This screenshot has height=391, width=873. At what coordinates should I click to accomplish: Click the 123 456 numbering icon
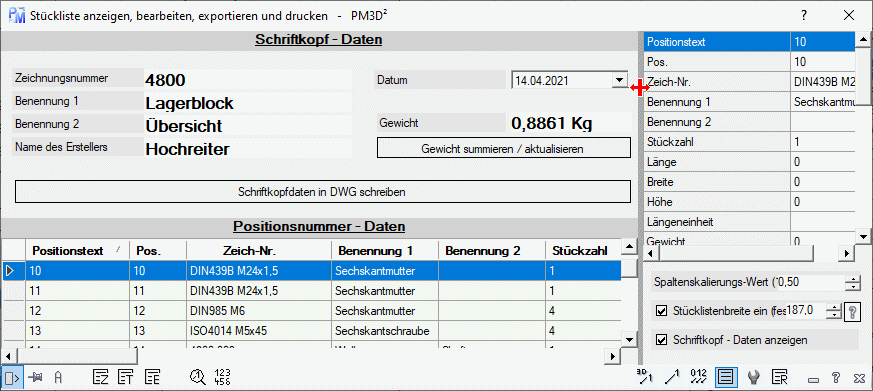222,377
